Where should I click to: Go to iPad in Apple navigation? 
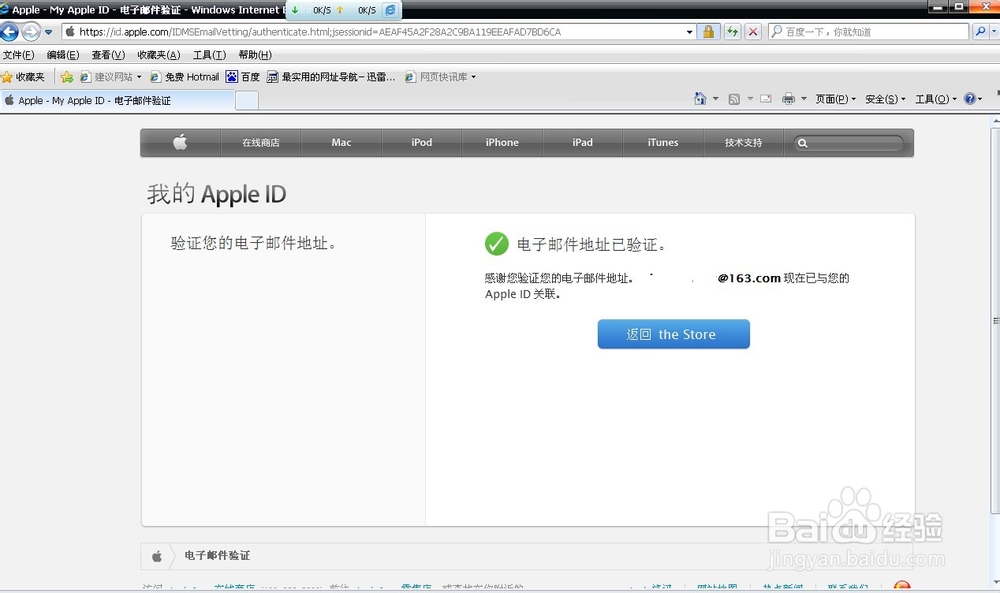point(582,142)
